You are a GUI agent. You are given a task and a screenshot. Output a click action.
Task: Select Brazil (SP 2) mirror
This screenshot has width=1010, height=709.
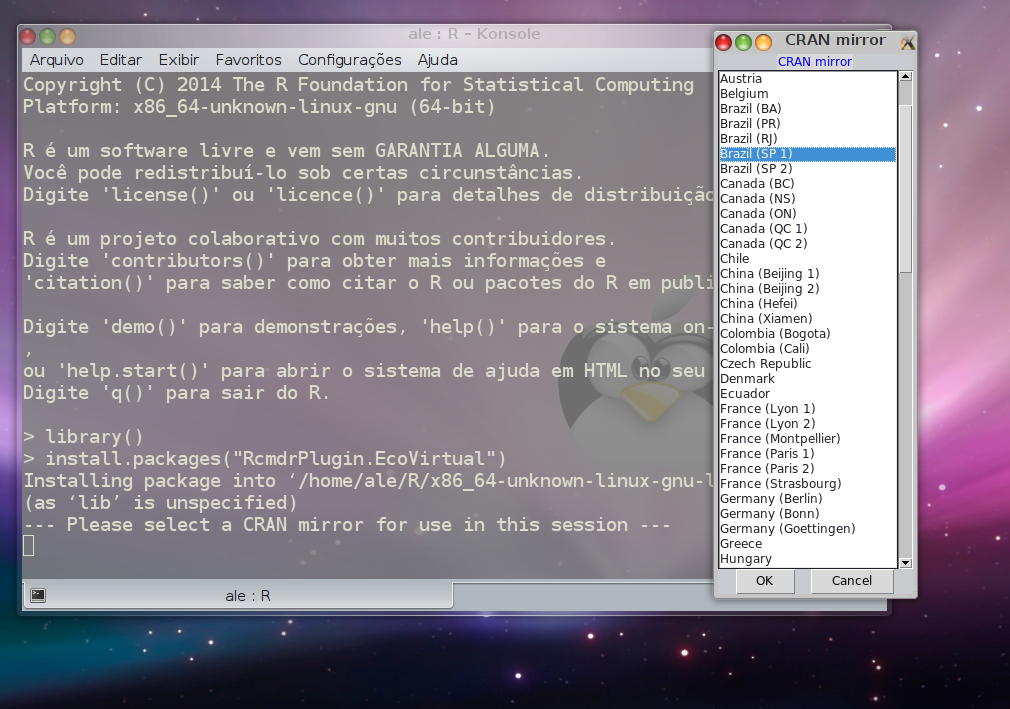[x=756, y=169]
